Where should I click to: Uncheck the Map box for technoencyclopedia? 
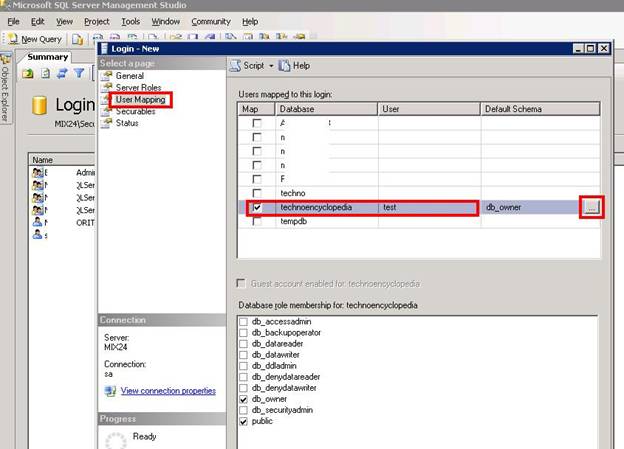(x=257, y=207)
